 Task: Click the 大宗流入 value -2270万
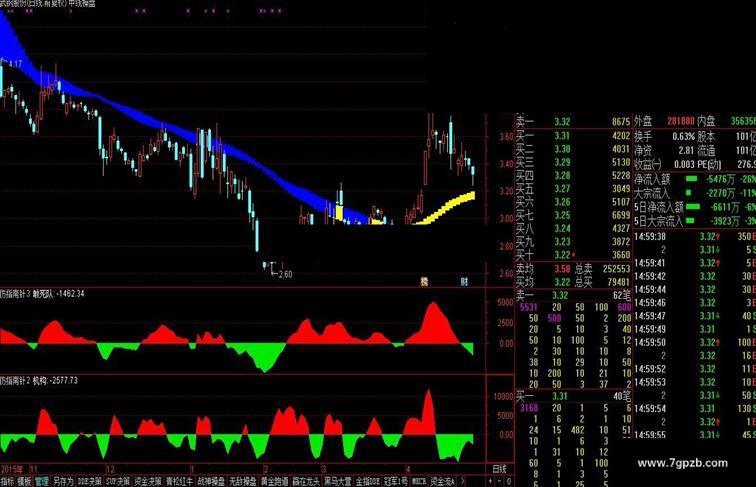720,193
